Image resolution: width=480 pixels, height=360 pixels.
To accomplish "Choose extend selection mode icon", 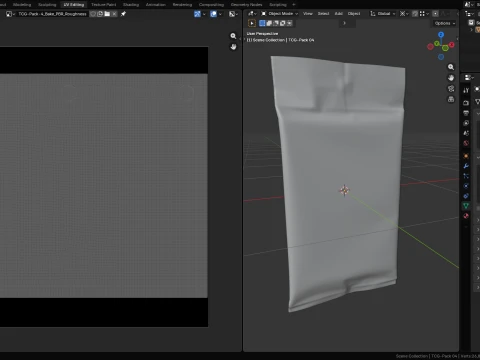I will pyautogui.click(x=269, y=23).
